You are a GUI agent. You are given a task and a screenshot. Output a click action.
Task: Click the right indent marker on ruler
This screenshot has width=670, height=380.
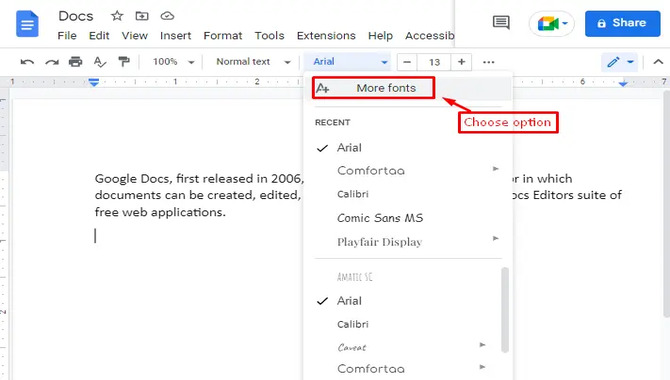(623, 83)
